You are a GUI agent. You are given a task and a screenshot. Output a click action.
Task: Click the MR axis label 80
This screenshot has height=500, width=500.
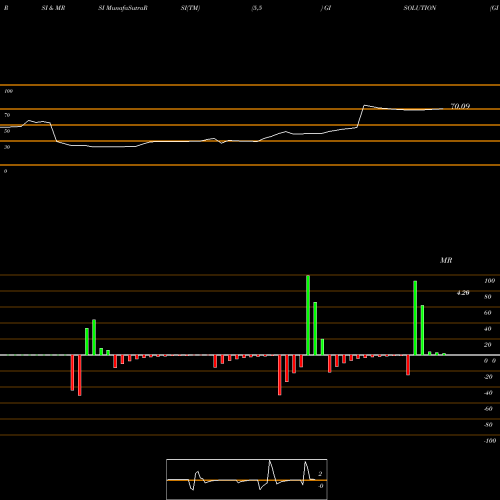[488, 297]
